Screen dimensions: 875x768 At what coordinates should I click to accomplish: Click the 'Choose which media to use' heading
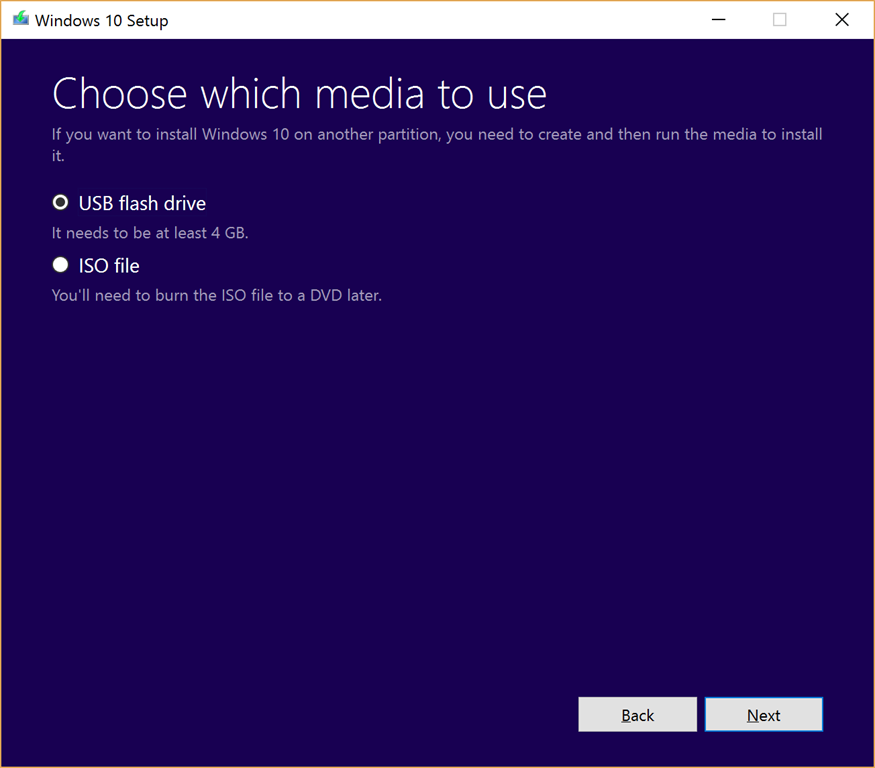[299, 93]
